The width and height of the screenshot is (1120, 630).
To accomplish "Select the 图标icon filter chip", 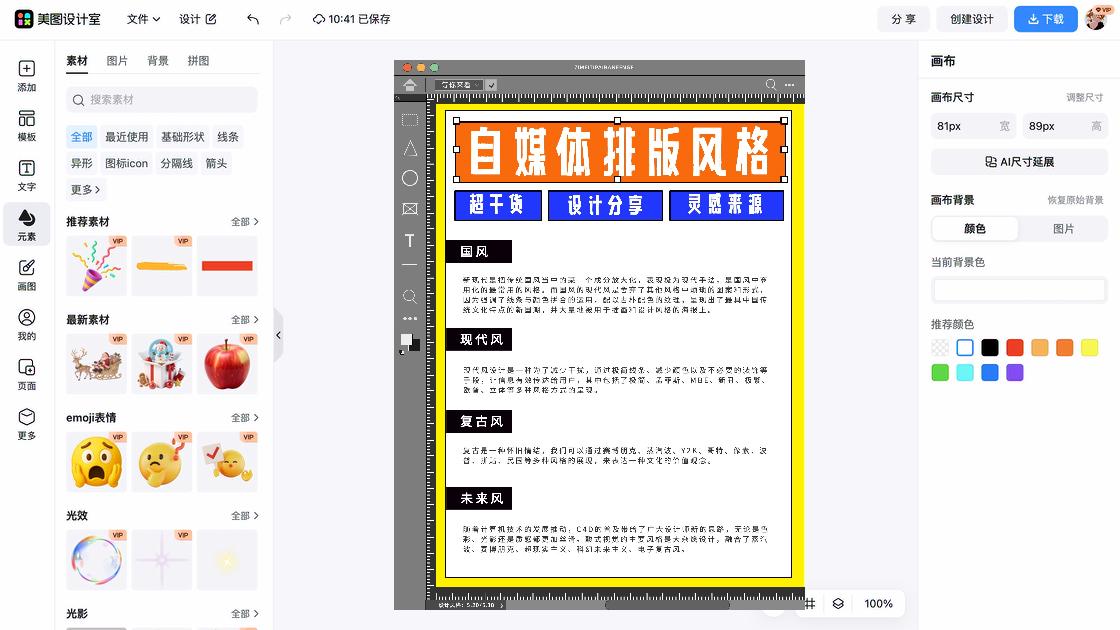I will (x=126, y=163).
